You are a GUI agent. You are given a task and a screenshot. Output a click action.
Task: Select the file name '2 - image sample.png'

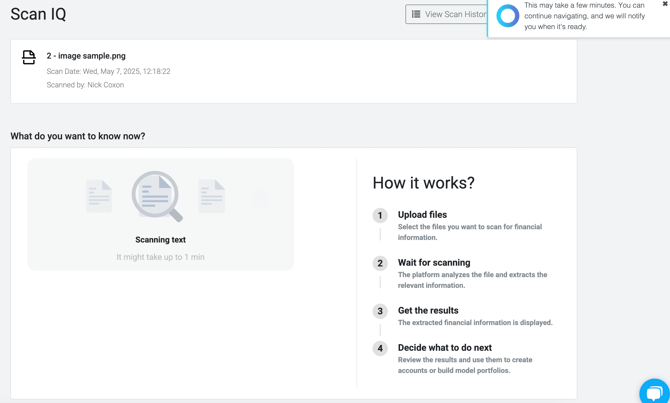tap(86, 56)
